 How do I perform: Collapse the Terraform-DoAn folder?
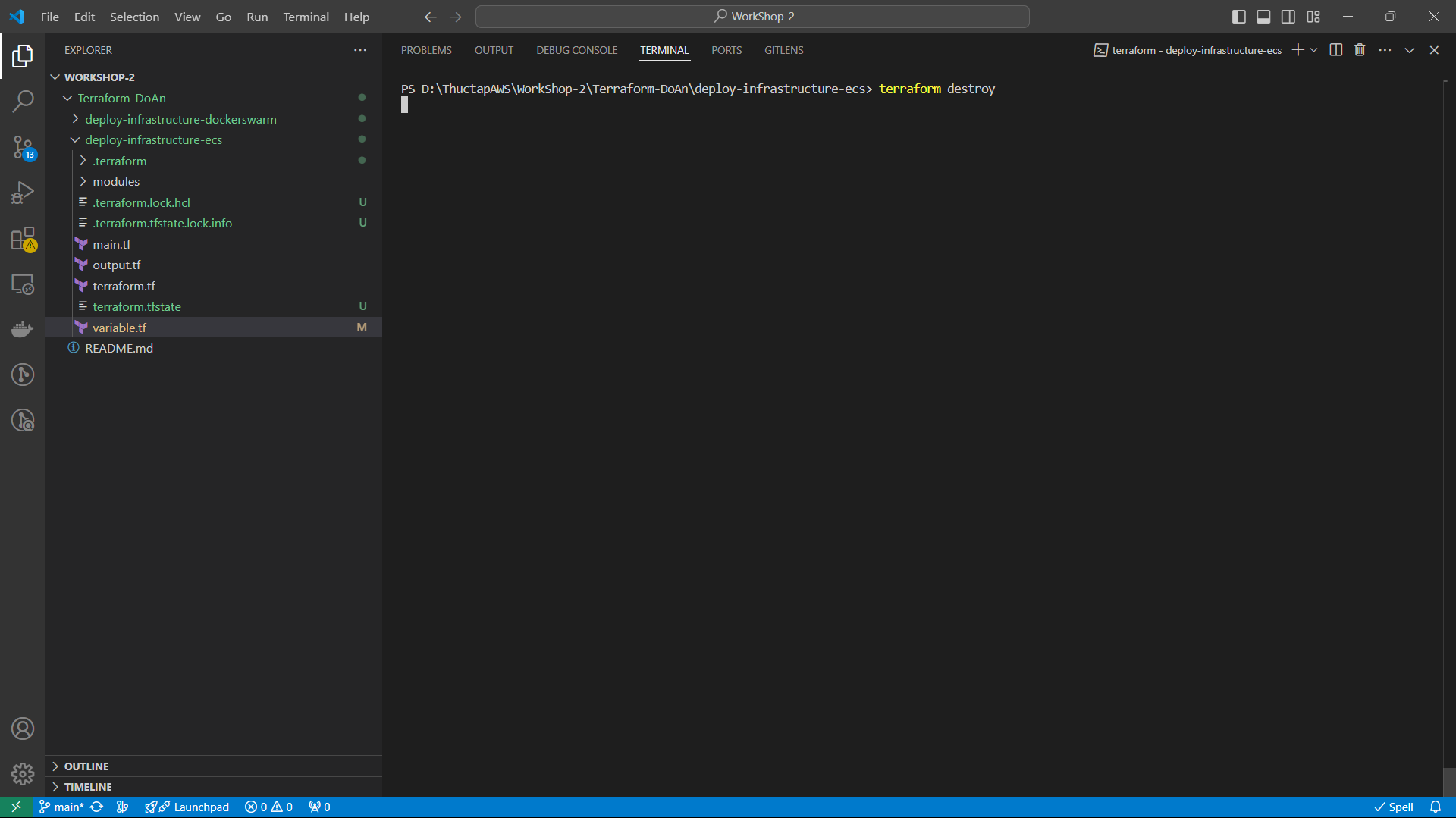pos(67,99)
